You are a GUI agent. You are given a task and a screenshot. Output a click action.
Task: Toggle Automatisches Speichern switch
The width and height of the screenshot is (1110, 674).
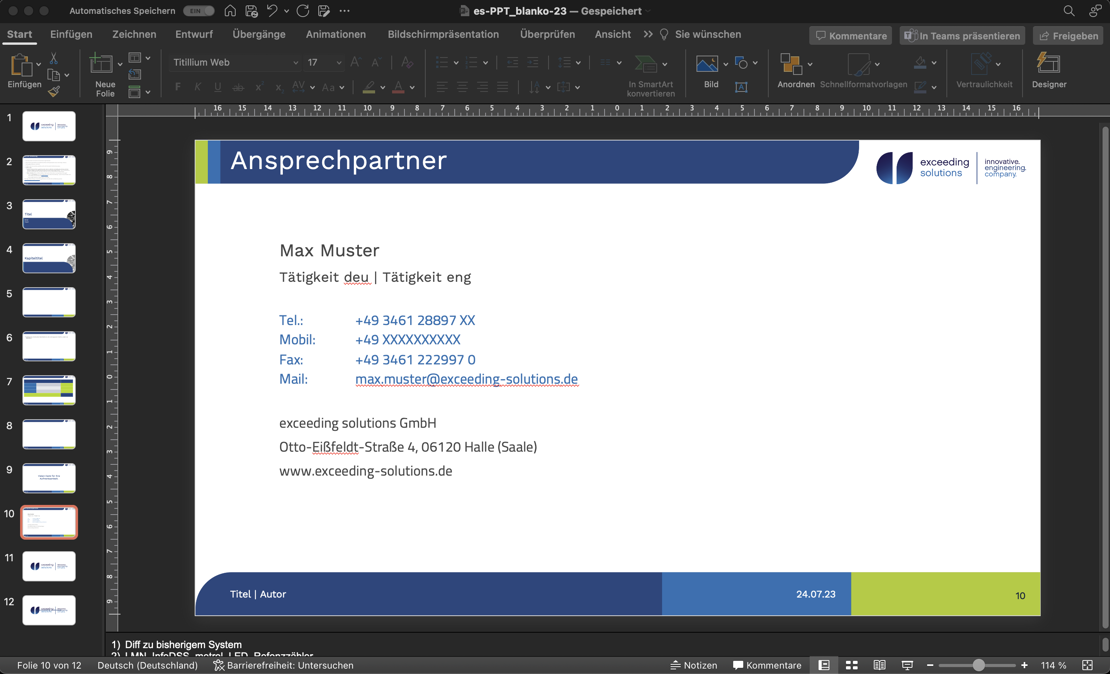point(198,11)
